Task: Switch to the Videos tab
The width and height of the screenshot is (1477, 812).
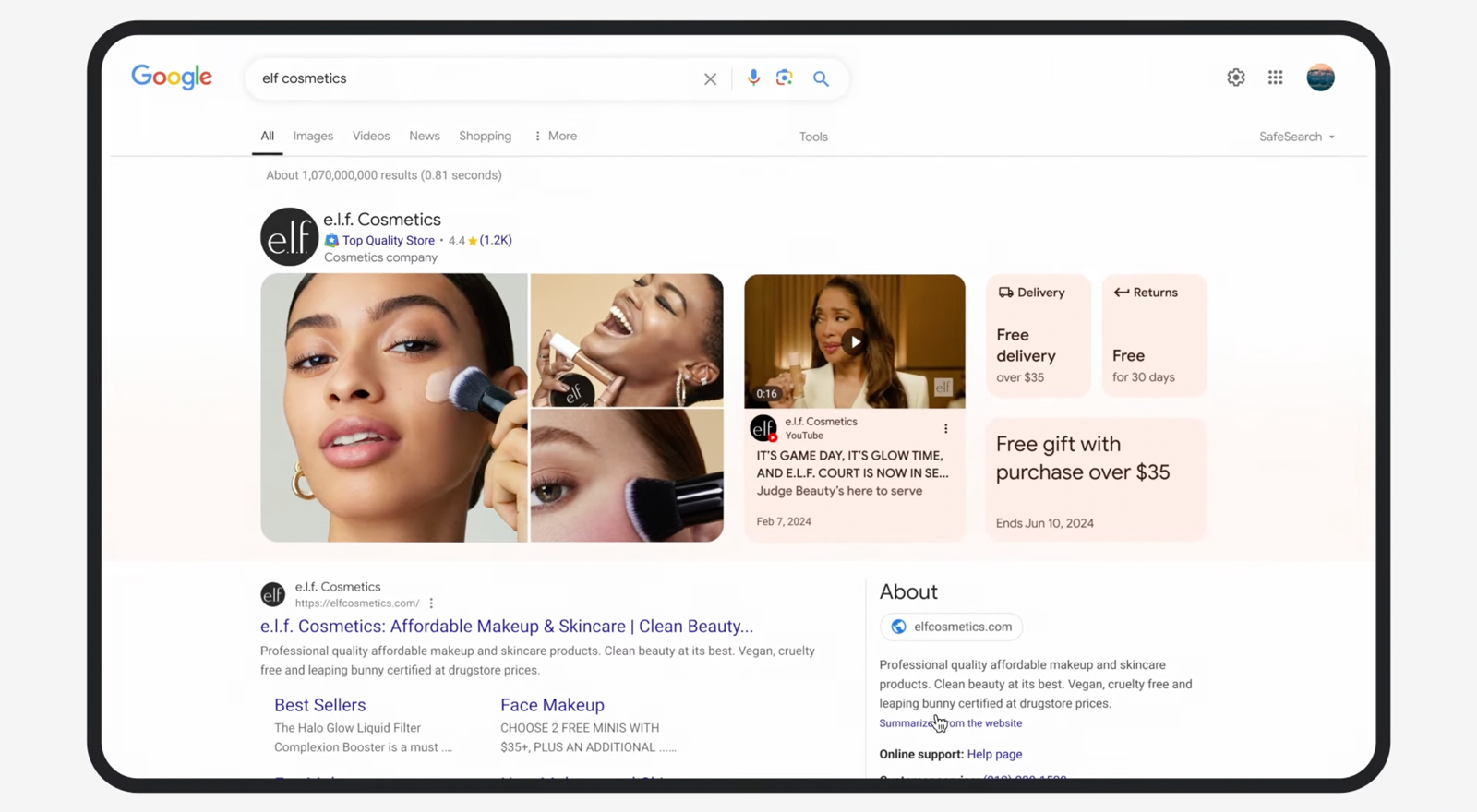Action: click(371, 137)
